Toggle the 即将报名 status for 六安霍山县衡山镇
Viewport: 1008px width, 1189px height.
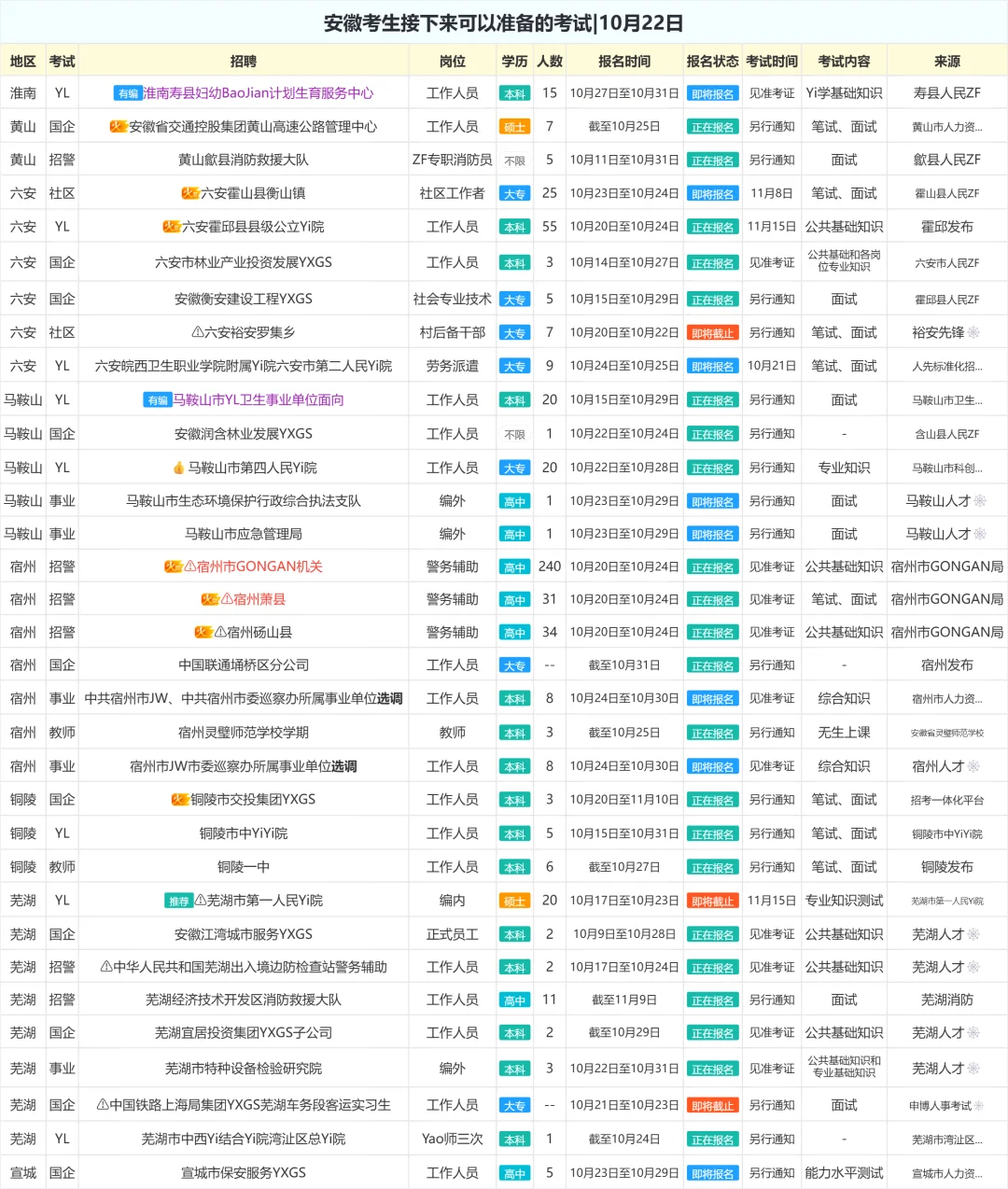point(713,193)
